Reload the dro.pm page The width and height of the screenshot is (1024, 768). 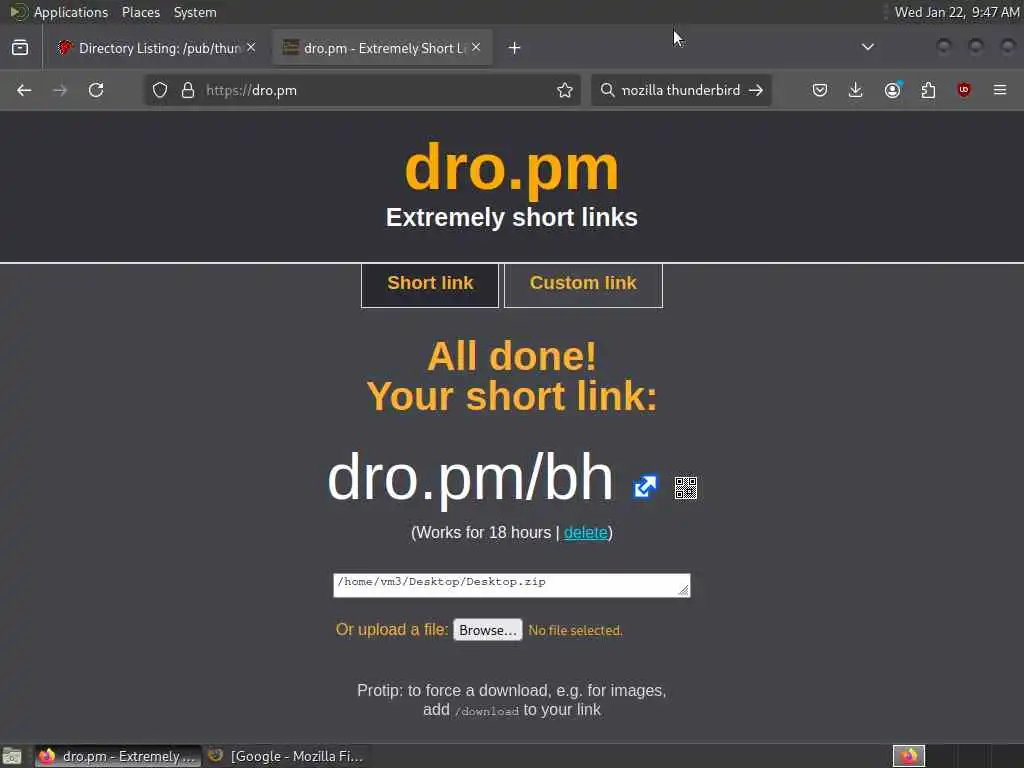coord(96,90)
